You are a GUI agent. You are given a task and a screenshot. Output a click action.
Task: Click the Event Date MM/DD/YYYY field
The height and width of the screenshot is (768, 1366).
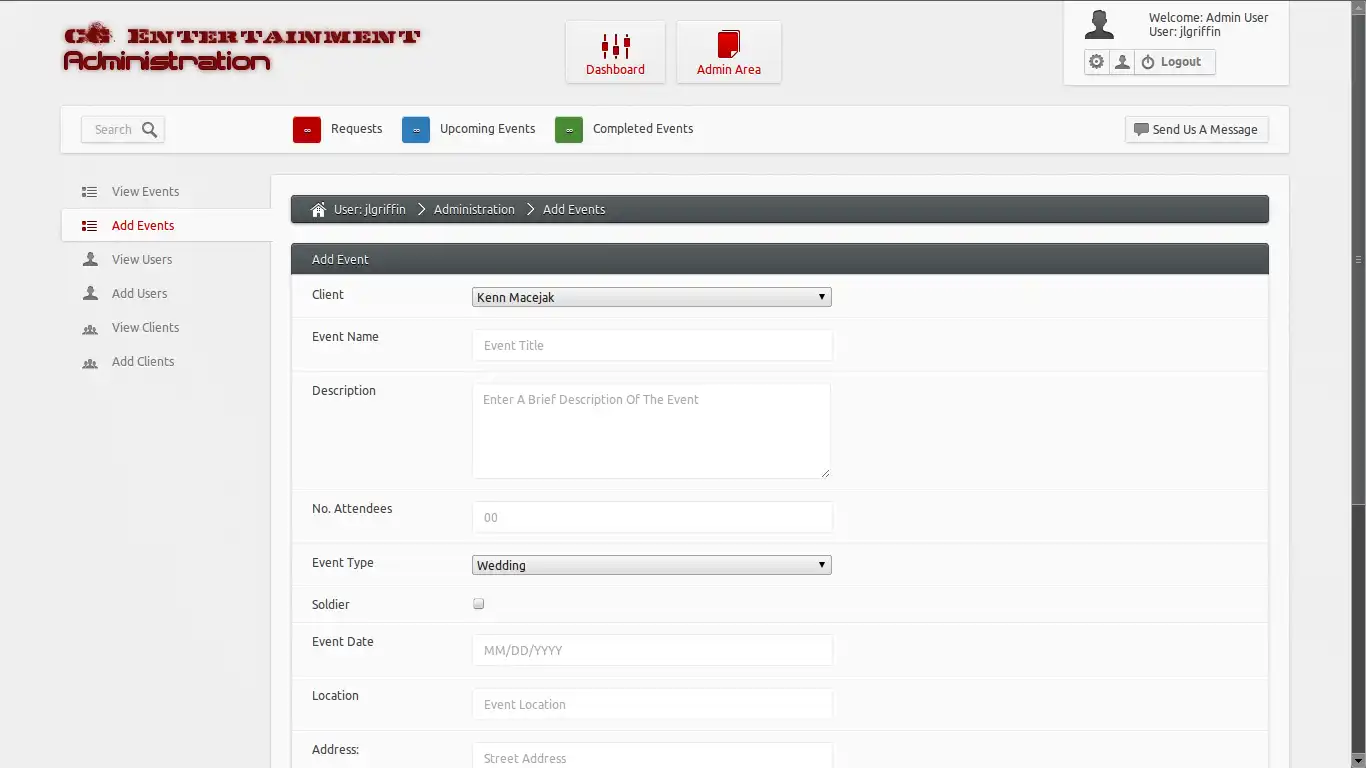click(x=652, y=650)
